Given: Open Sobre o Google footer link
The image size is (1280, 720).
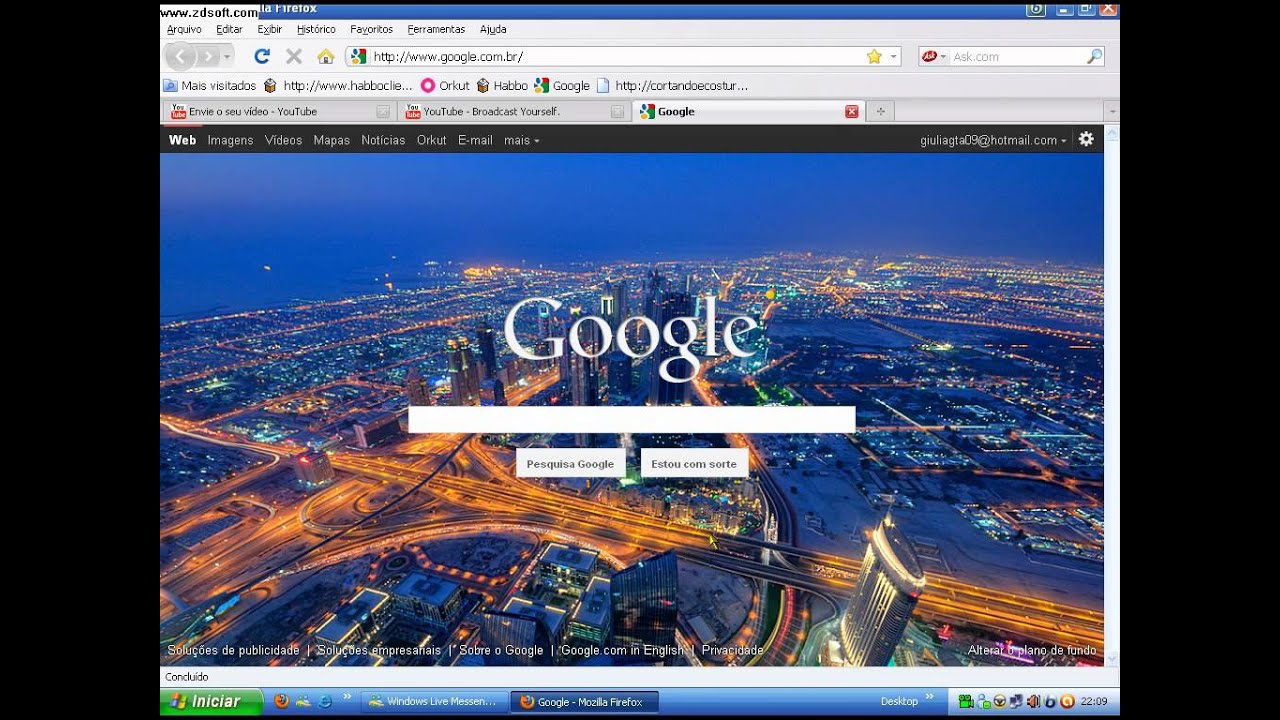Looking at the screenshot, I should [x=501, y=650].
